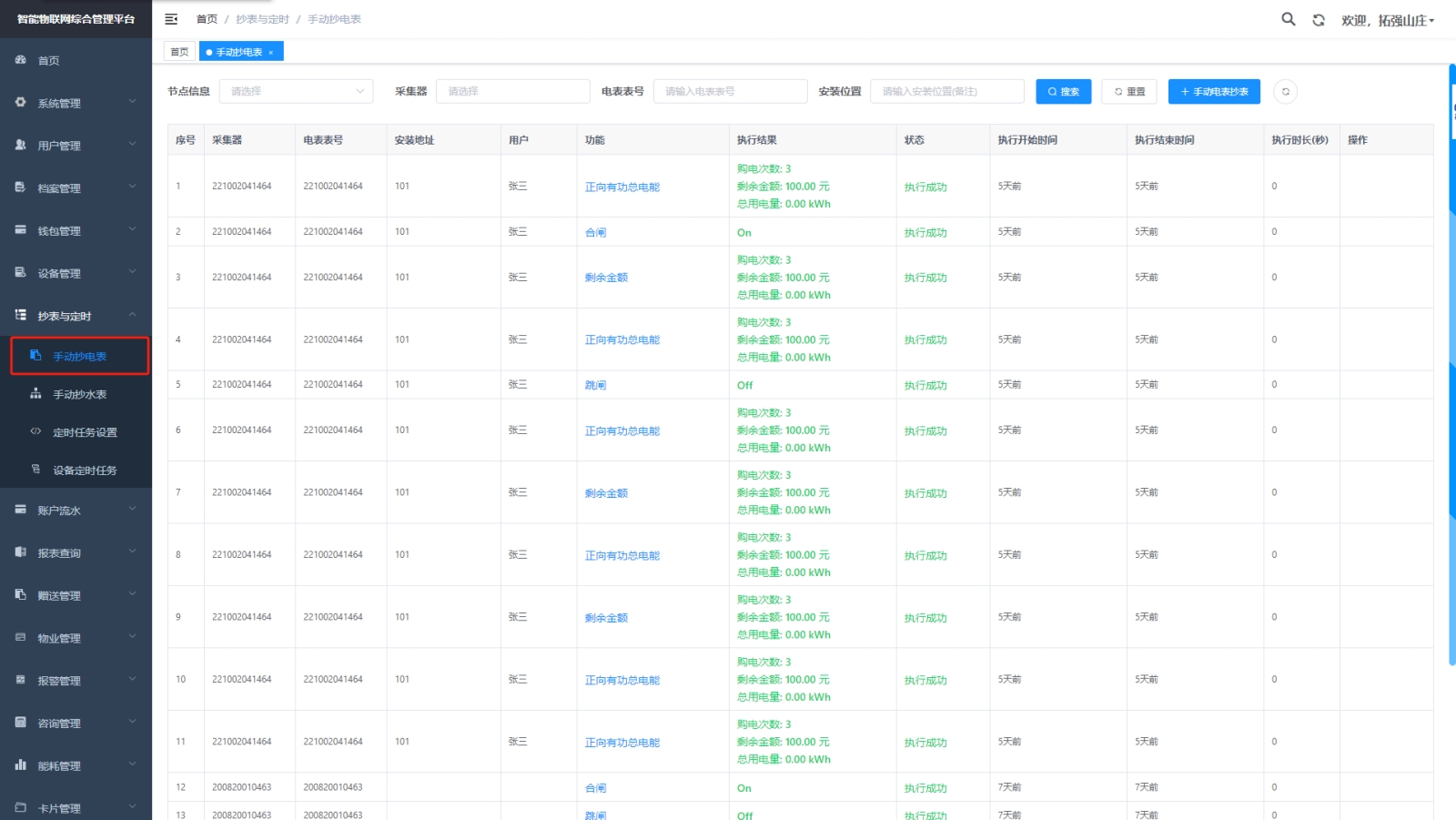Viewport: 1456px width, 820px height.
Task: Click the blue 搜索 button
Action: click(1063, 92)
